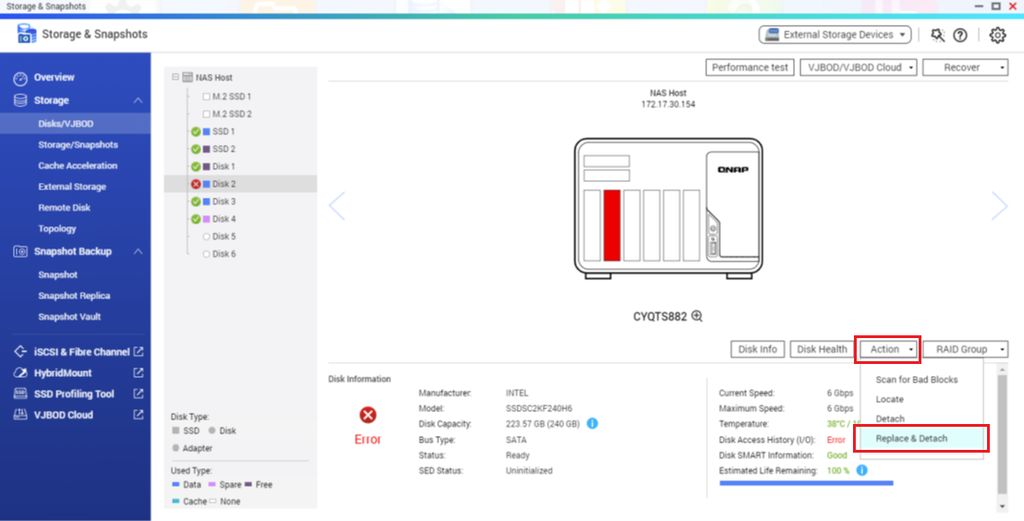Viewport: 1024px width, 521px height.
Task: Click the global settings wrench icon
Action: 937,35
